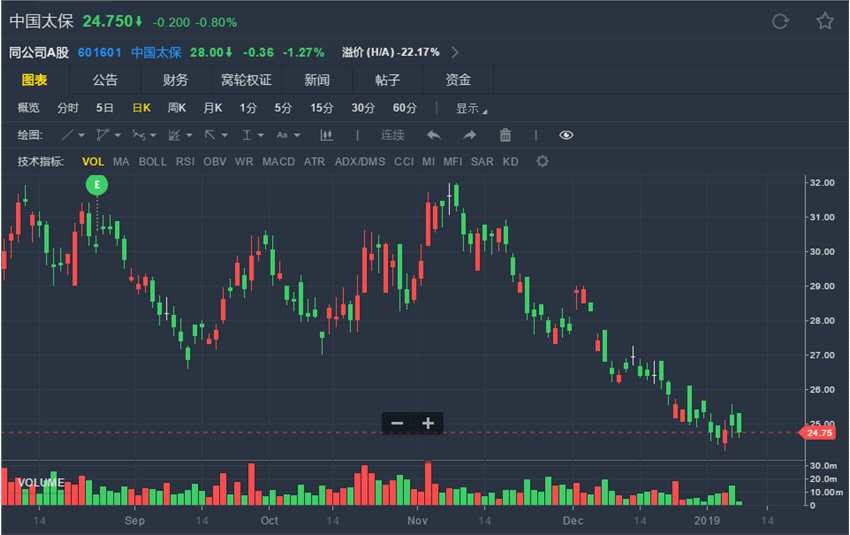This screenshot has width=850, height=535.
Task: Select the arrow drawing tool
Action: pos(210,135)
